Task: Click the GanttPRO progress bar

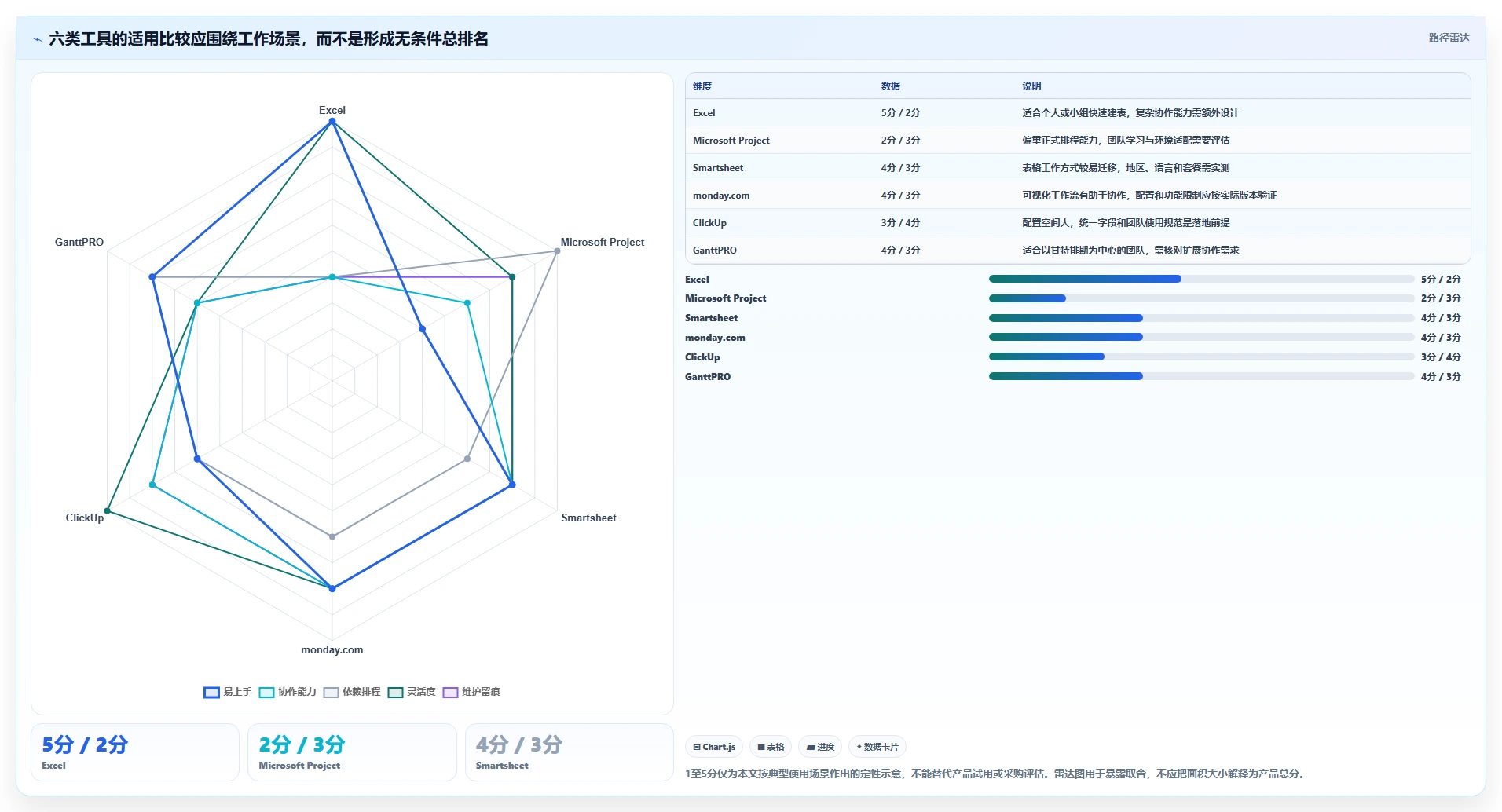Action: 1201,376
